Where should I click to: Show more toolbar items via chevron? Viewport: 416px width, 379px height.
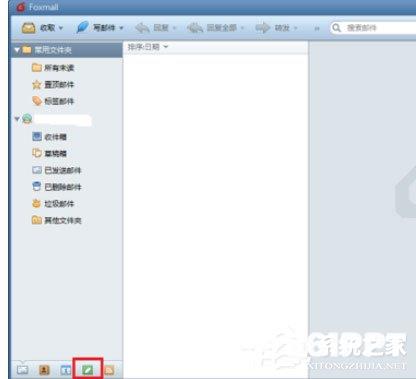317,29
